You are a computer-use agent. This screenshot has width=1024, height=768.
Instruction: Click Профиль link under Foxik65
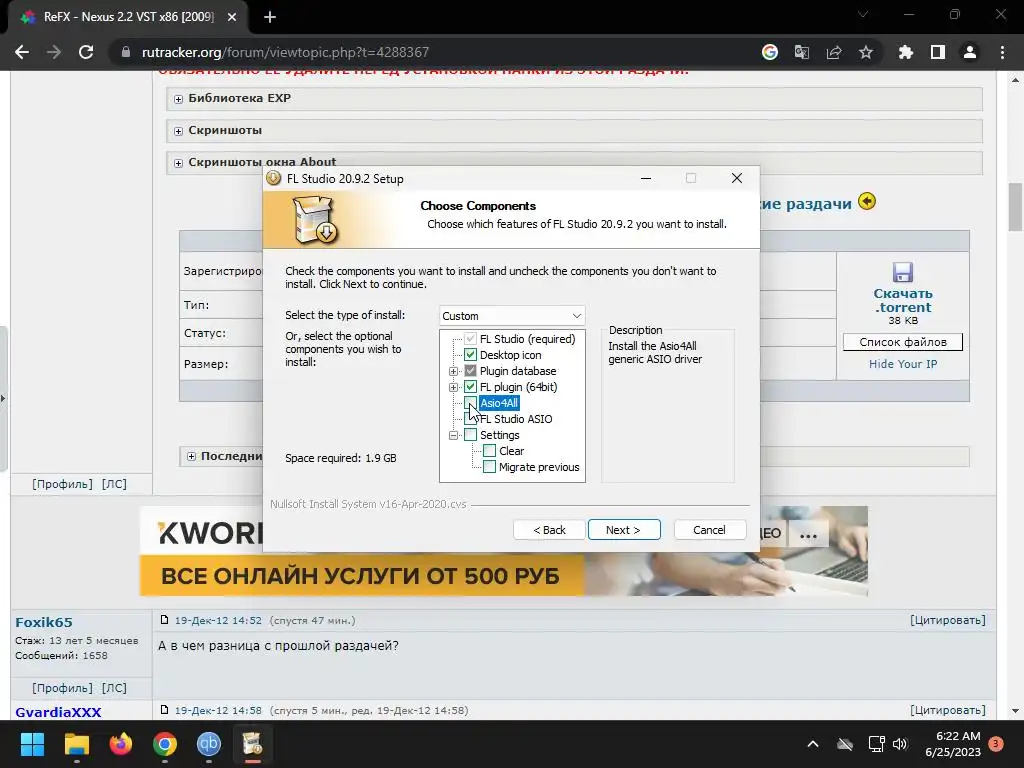click(x=62, y=688)
